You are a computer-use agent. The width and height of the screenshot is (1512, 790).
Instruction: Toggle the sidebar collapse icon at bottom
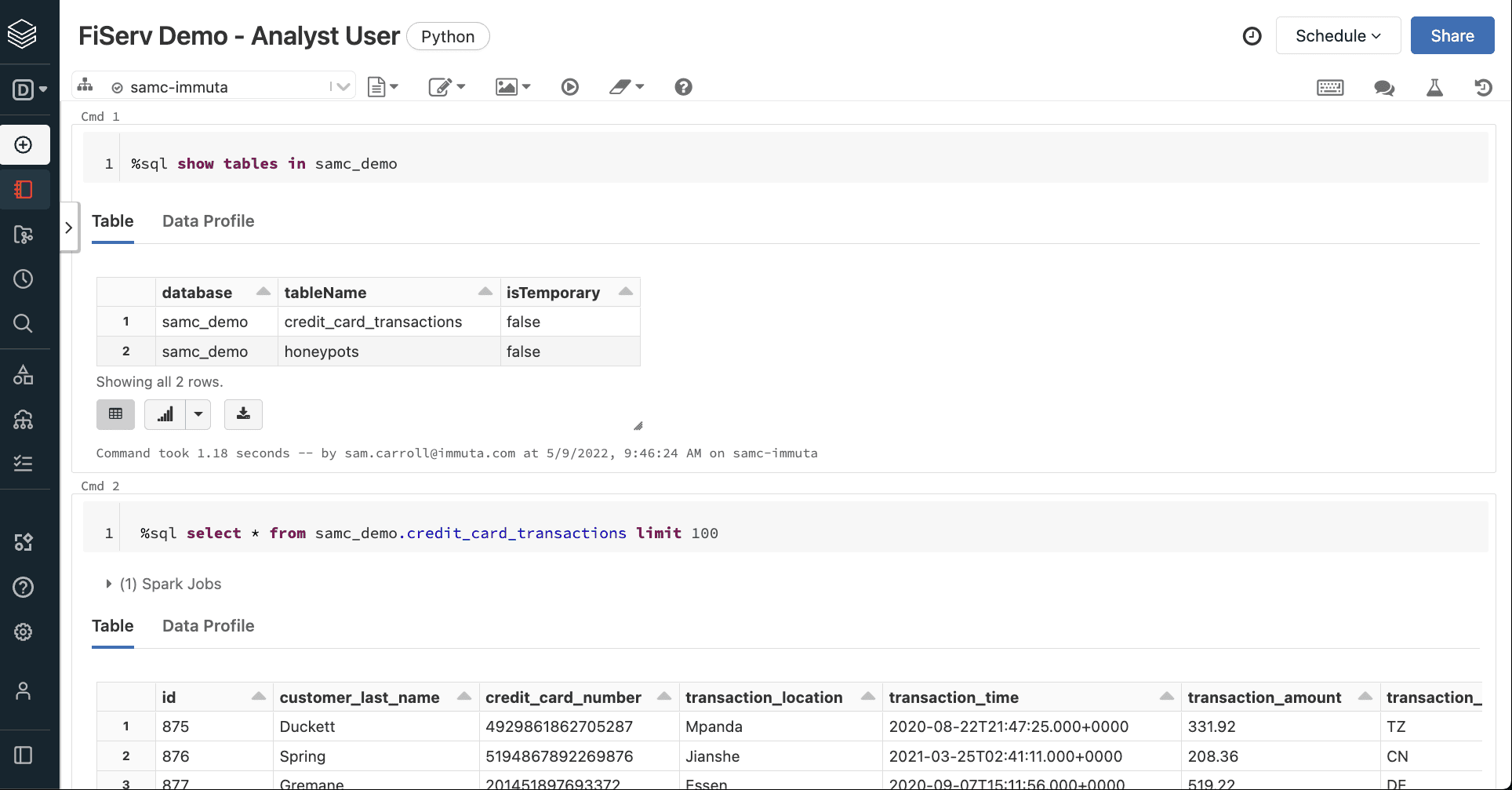(x=24, y=755)
